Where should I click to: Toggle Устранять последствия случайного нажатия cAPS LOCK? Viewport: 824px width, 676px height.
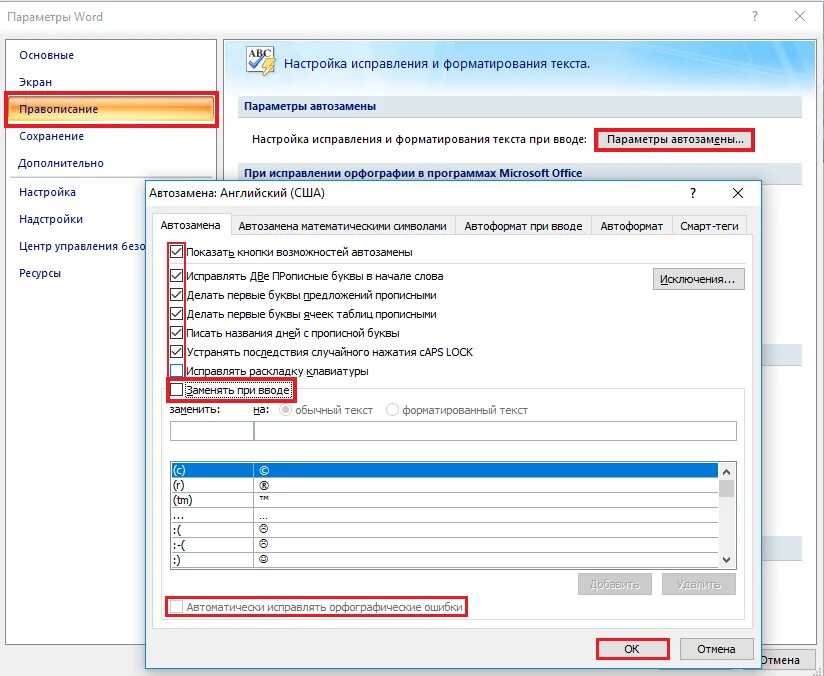177,352
